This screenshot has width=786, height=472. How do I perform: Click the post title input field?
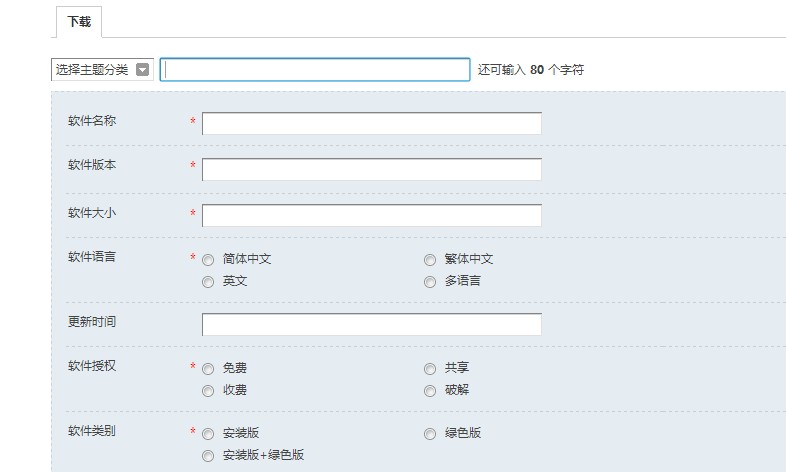click(314, 69)
